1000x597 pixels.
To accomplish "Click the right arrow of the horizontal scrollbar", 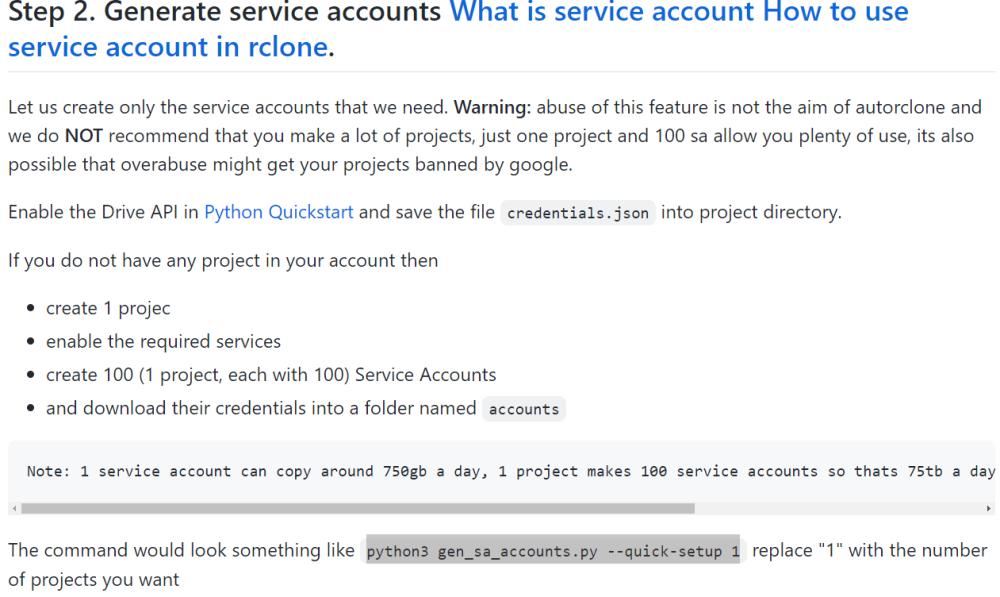I will coord(989,508).
